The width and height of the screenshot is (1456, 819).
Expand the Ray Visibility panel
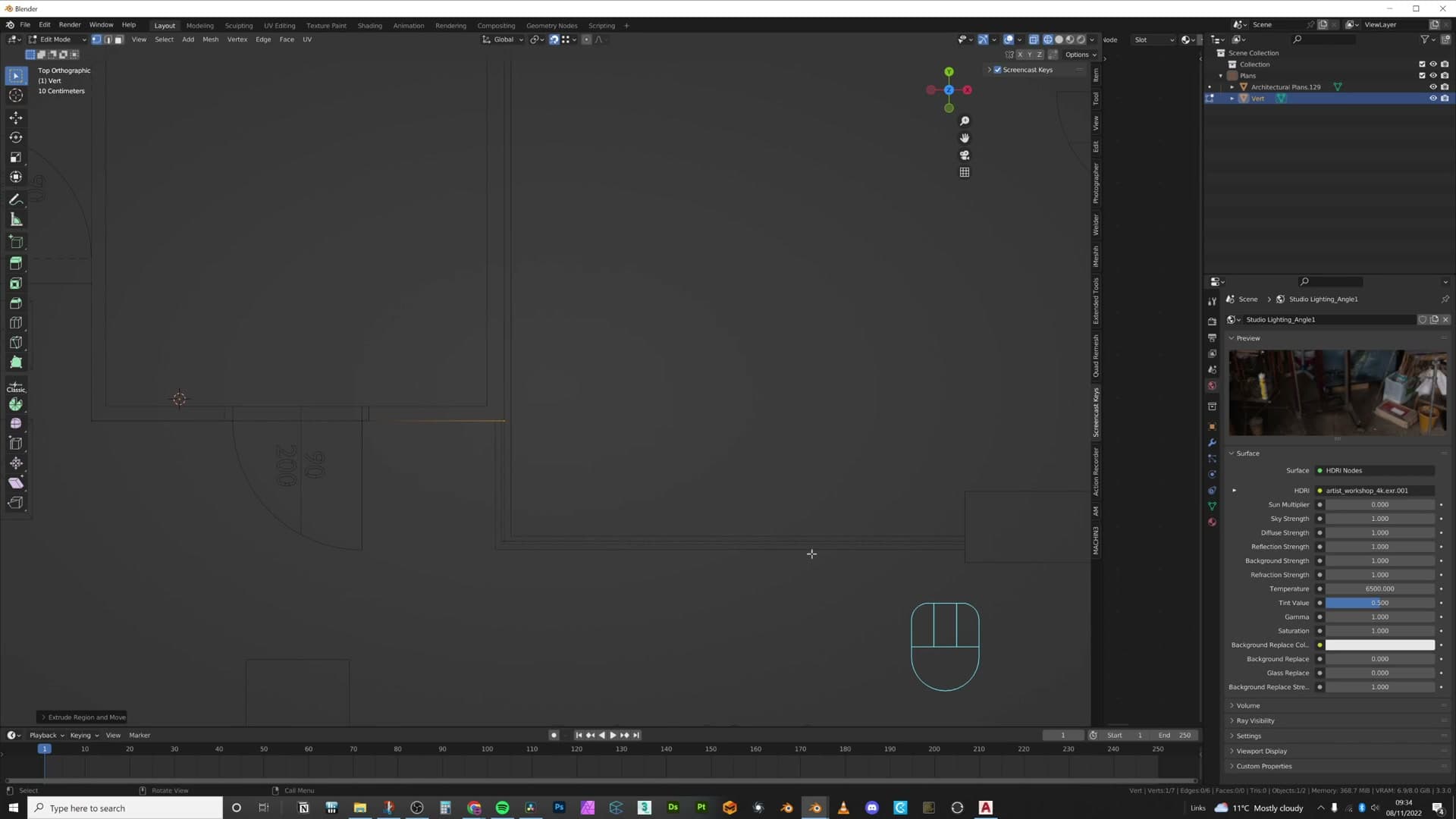(x=1254, y=721)
